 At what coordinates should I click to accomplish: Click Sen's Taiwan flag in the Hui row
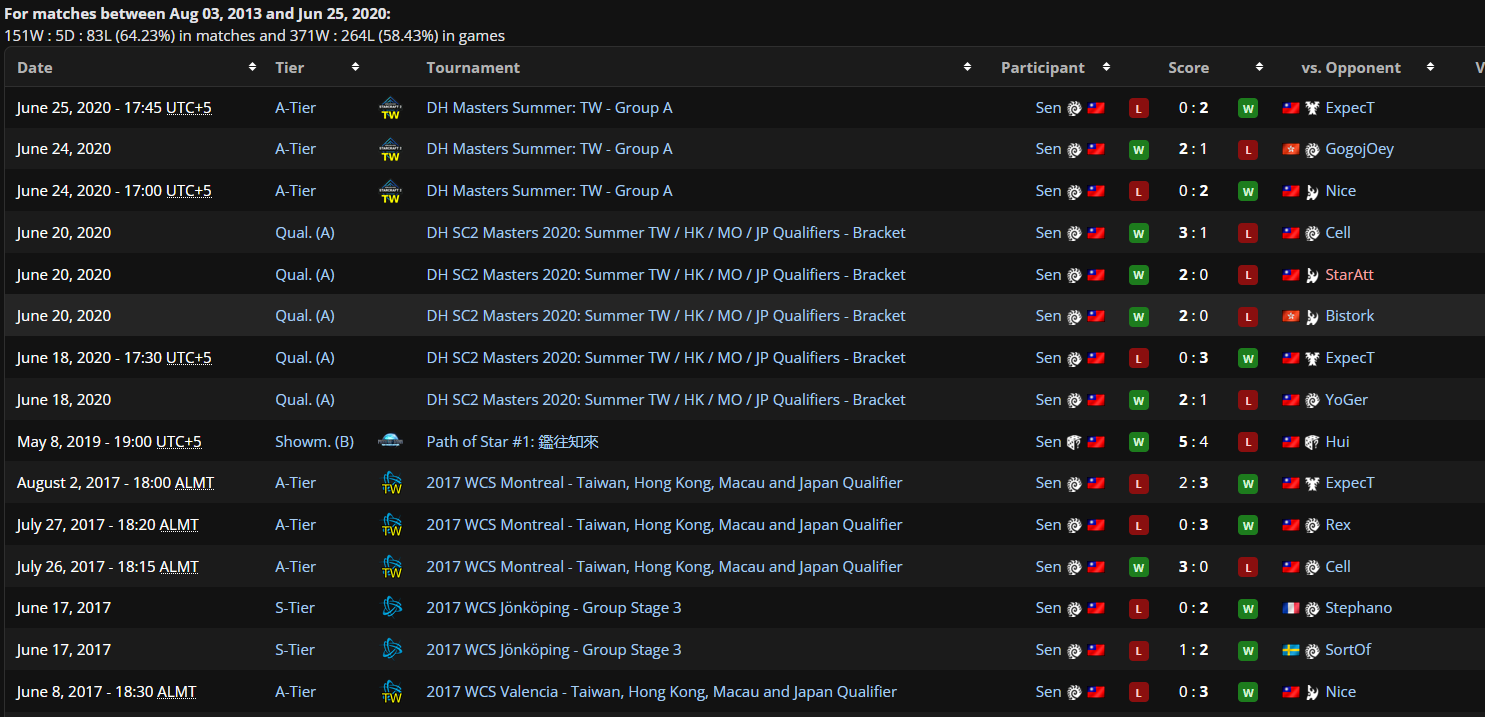pyautogui.click(x=1096, y=442)
